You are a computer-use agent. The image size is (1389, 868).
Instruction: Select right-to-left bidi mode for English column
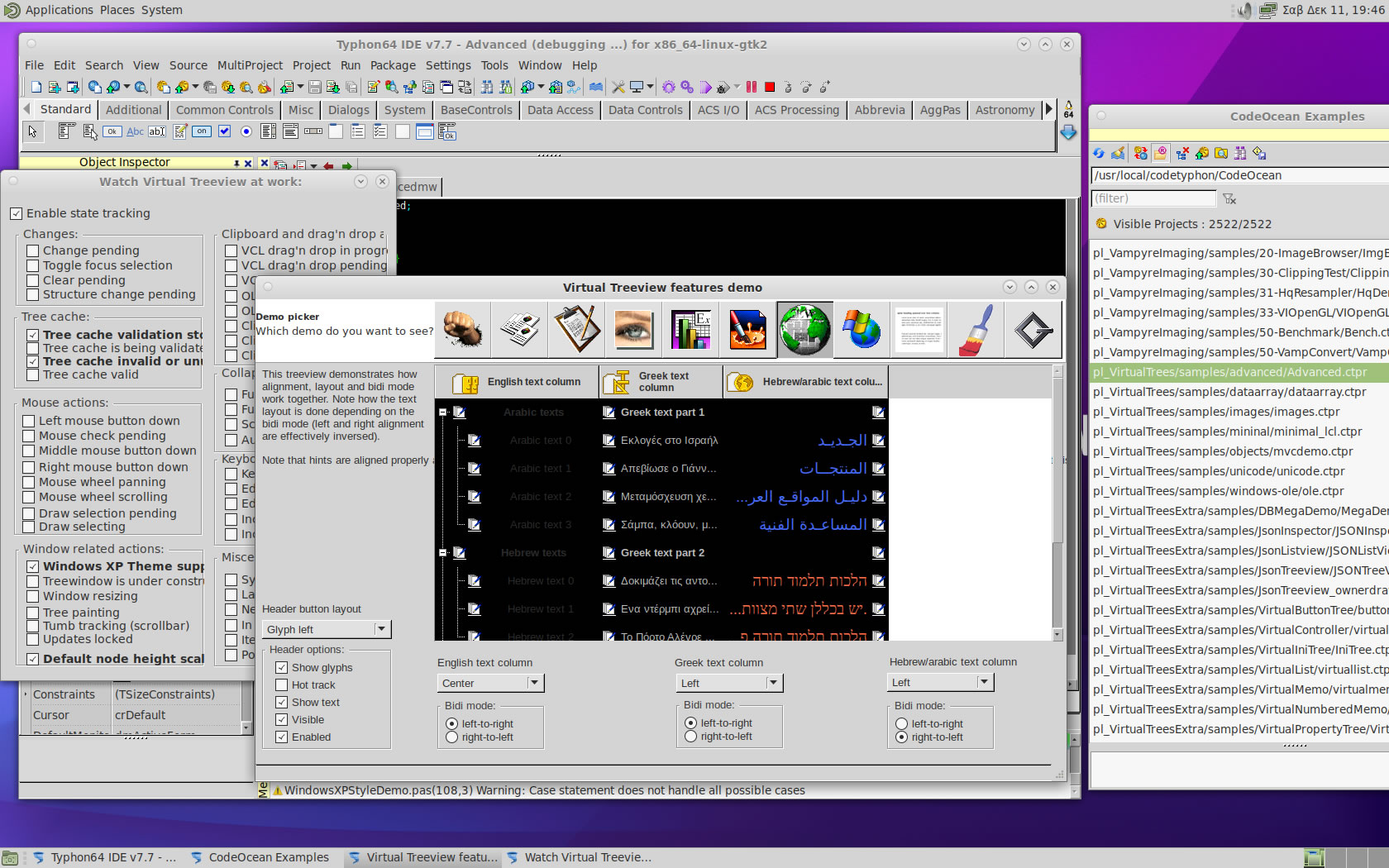[x=451, y=737]
